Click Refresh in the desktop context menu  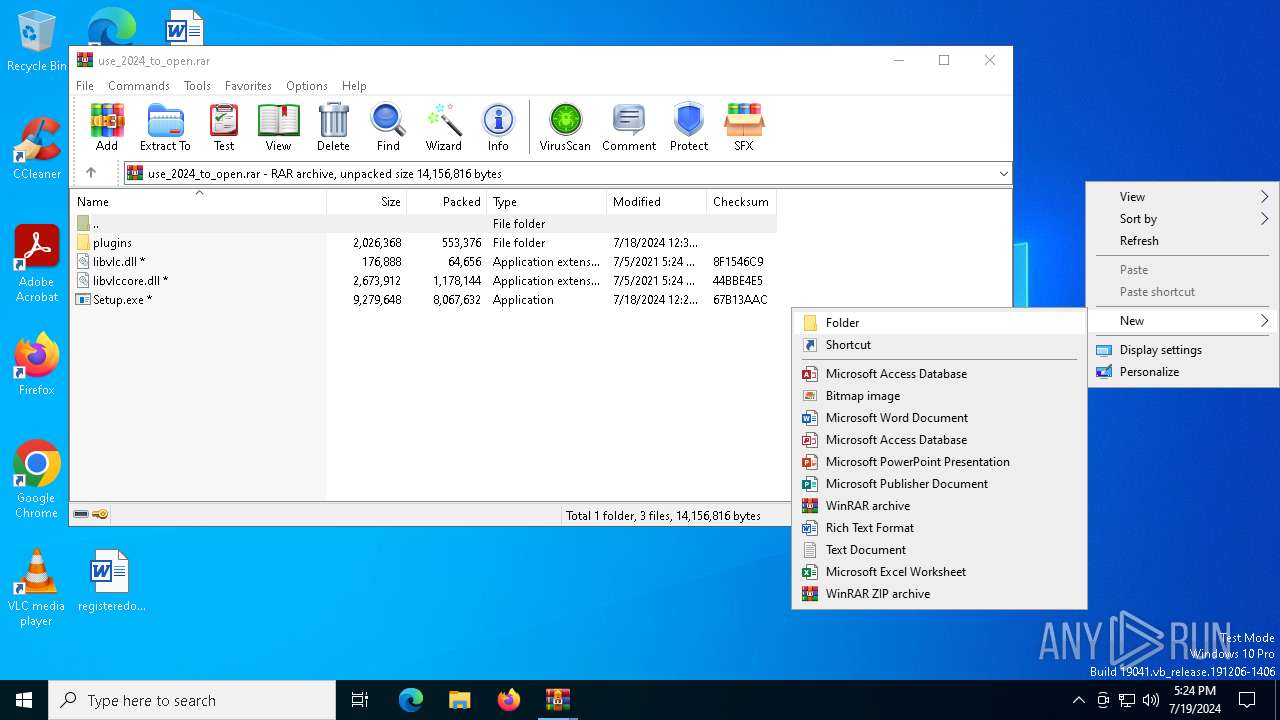[x=1139, y=241]
